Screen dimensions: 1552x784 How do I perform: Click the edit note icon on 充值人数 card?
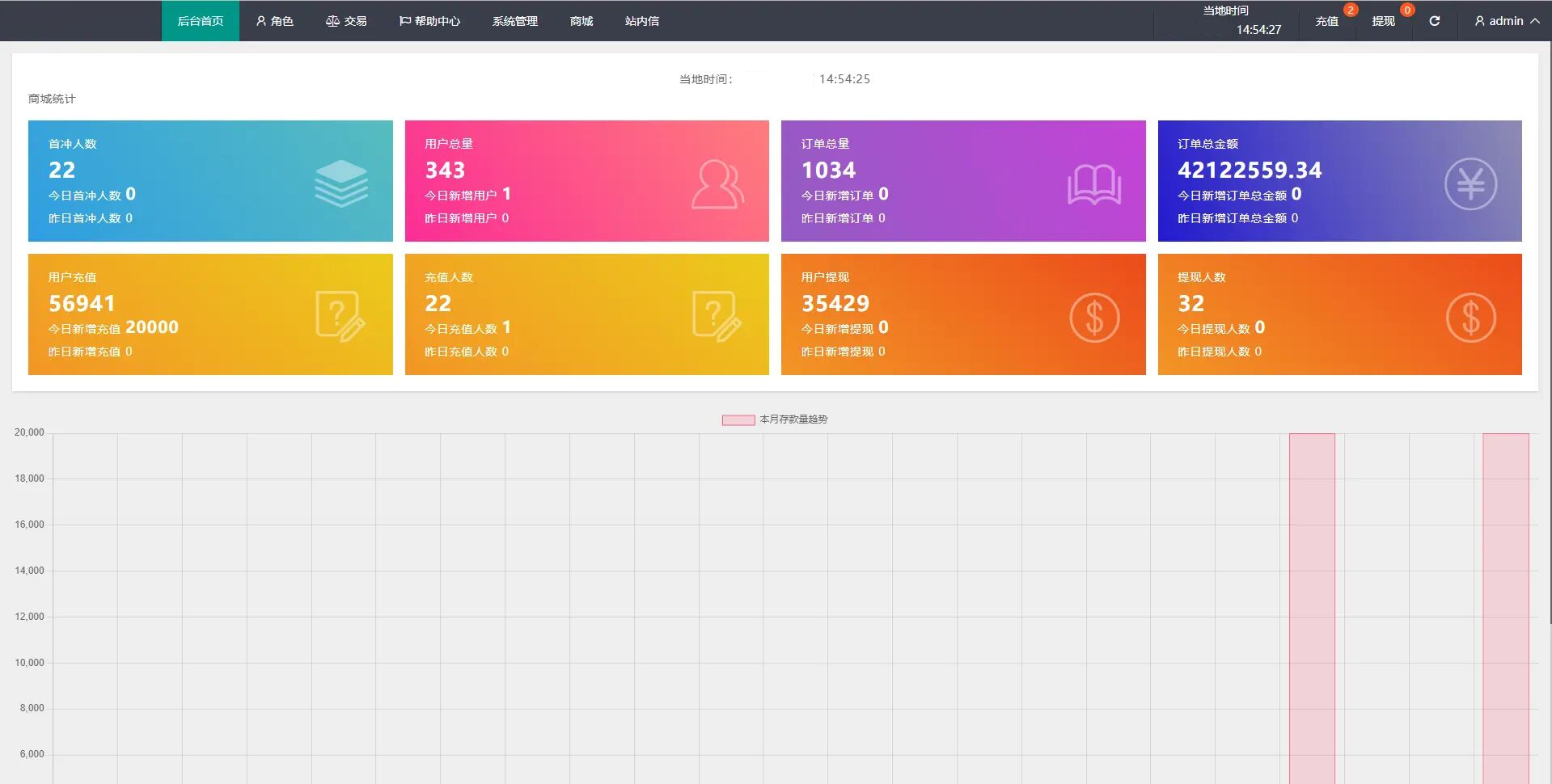(717, 317)
